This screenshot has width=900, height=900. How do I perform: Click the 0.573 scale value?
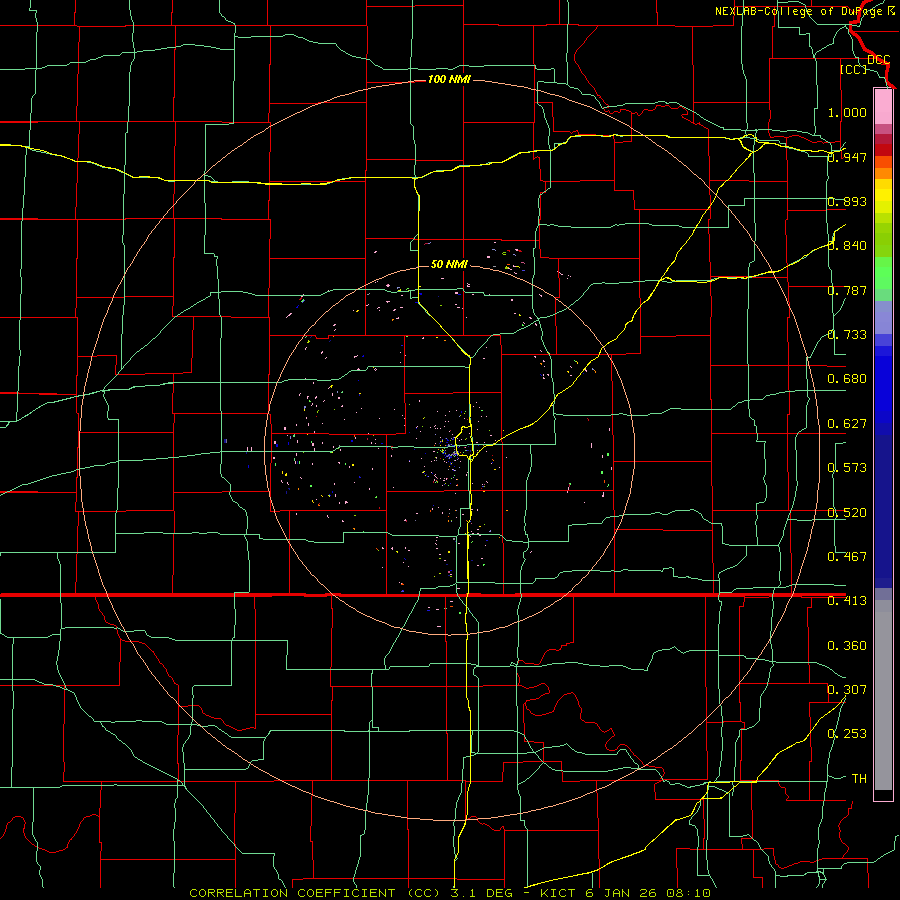(847, 468)
